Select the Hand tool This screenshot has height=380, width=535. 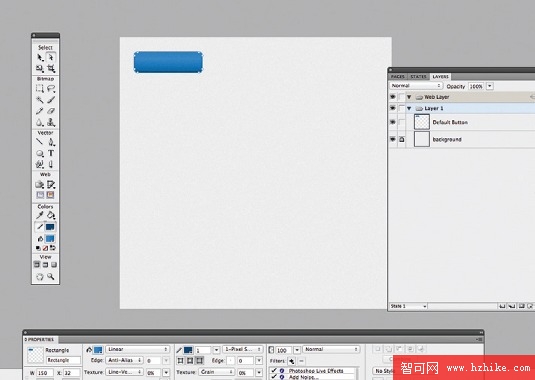(40, 276)
